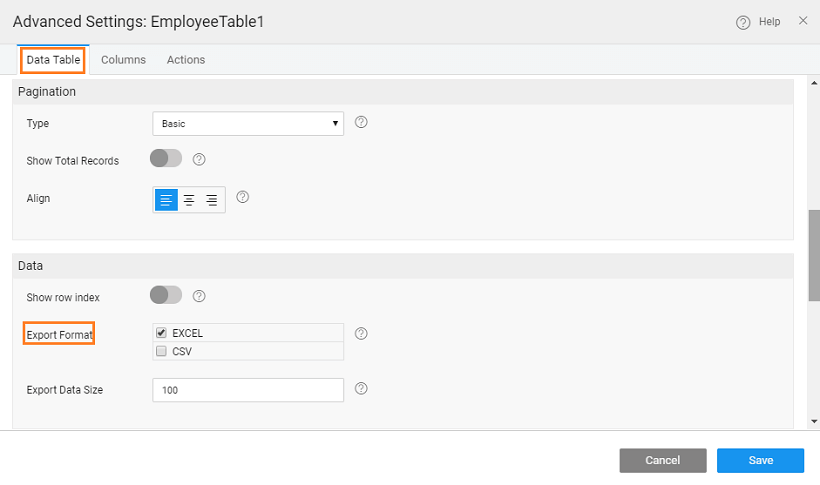The width and height of the screenshot is (820, 485).
Task: Turn on Show row index toggle
Action: [x=166, y=295]
